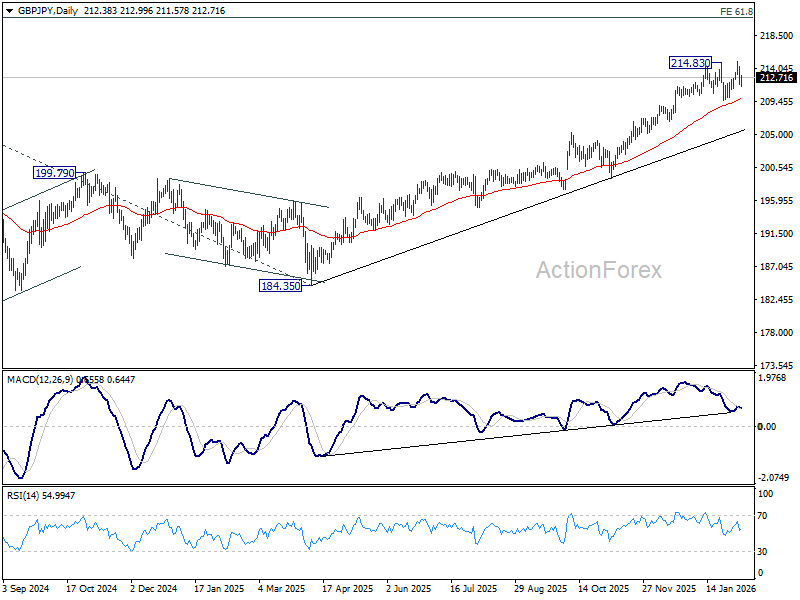The height and width of the screenshot is (600, 800).
Task: Click the 17 Apr 2025 date label
Action: tap(347, 588)
